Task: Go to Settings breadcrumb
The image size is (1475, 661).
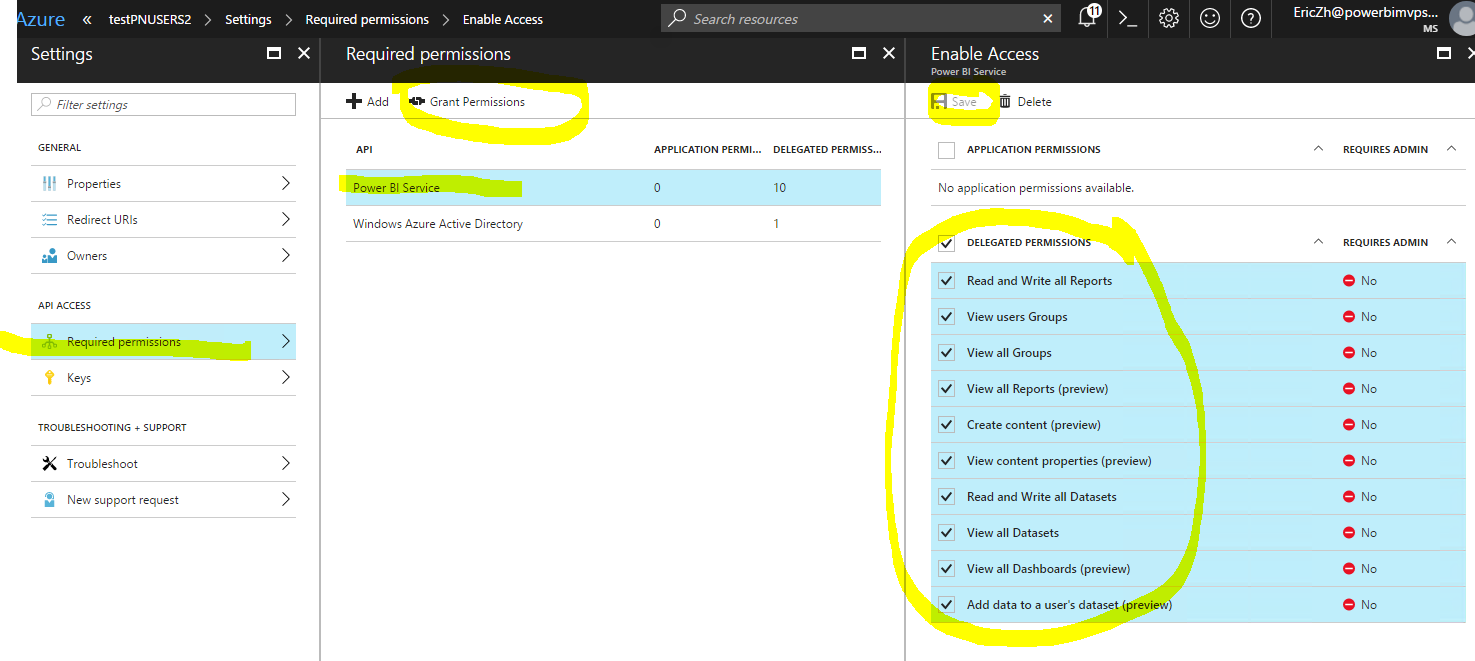Action: (x=248, y=19)
